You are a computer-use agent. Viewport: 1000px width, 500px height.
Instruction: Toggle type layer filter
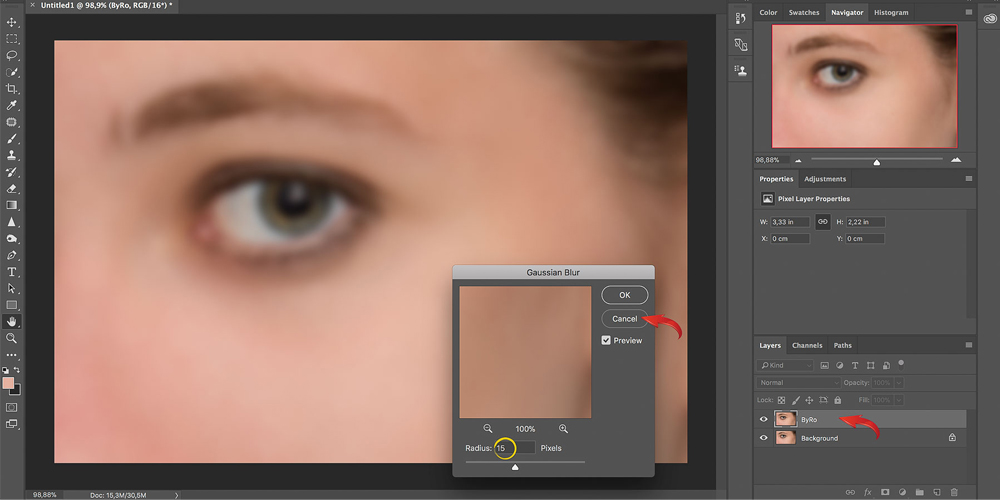click(x=855, y=365)
